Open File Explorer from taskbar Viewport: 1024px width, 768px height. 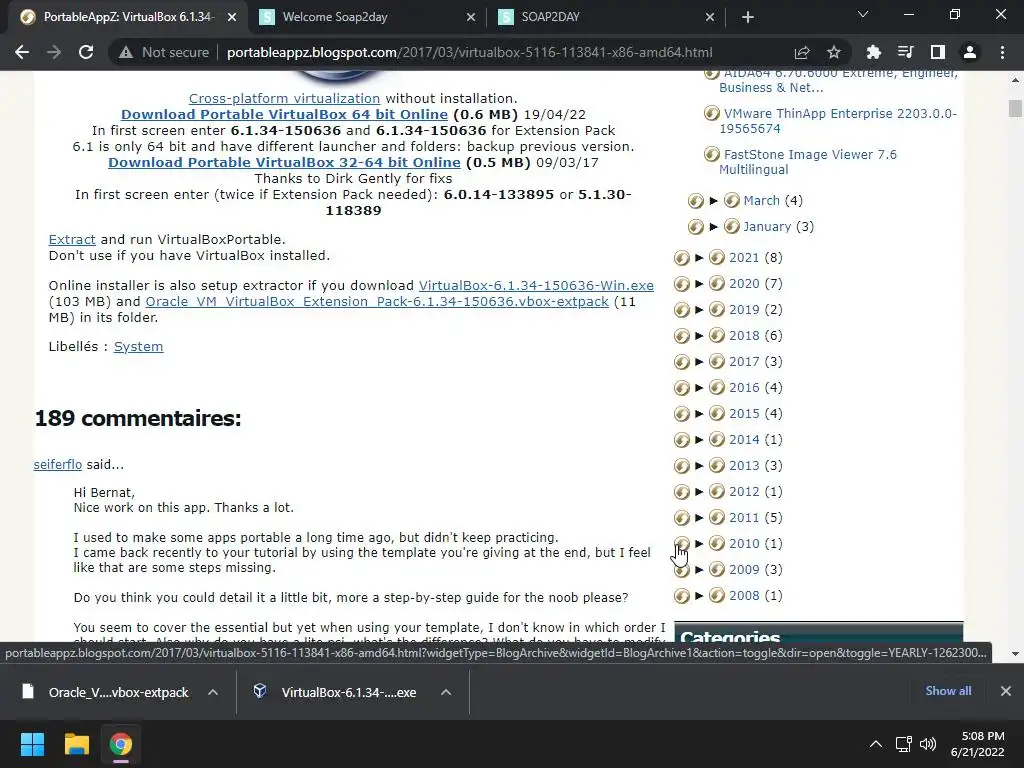pos(76,744)
